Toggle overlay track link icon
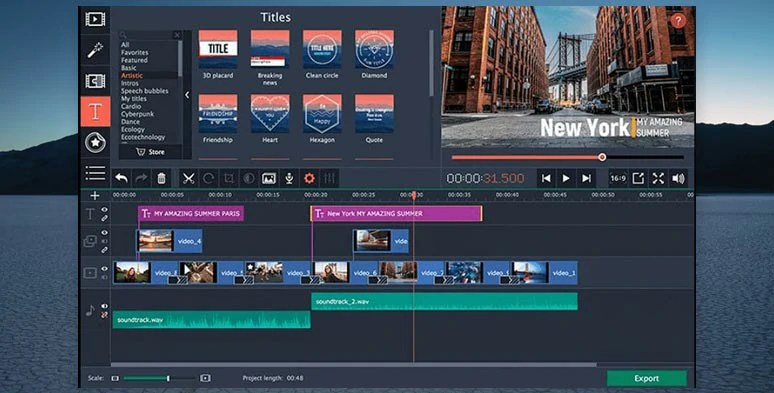This screenshot has width=774, height=393. point(104,250)
